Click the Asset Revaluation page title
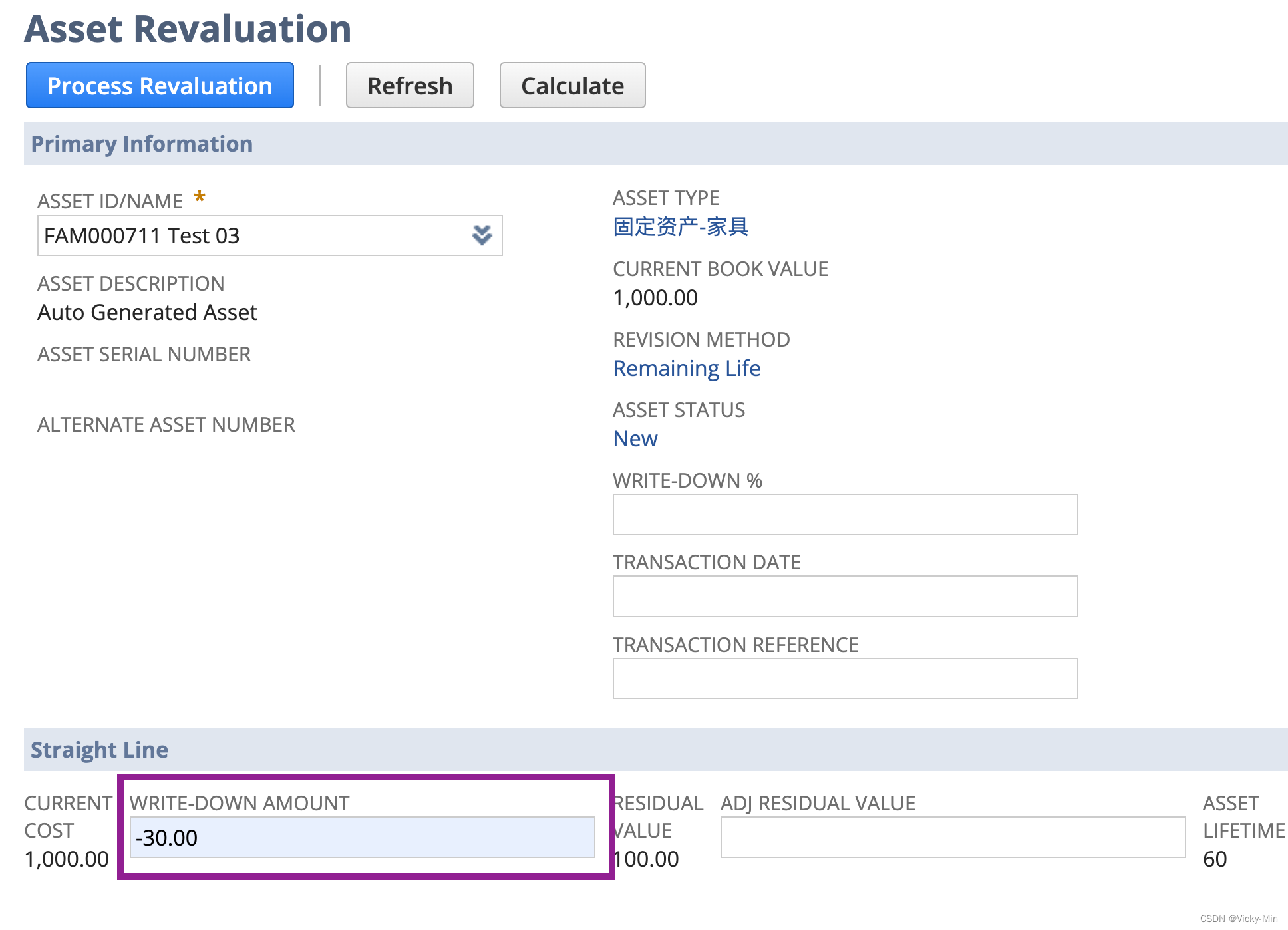Image resolution: width=1288 pixels, height=930 pixels. pos(188,29)
